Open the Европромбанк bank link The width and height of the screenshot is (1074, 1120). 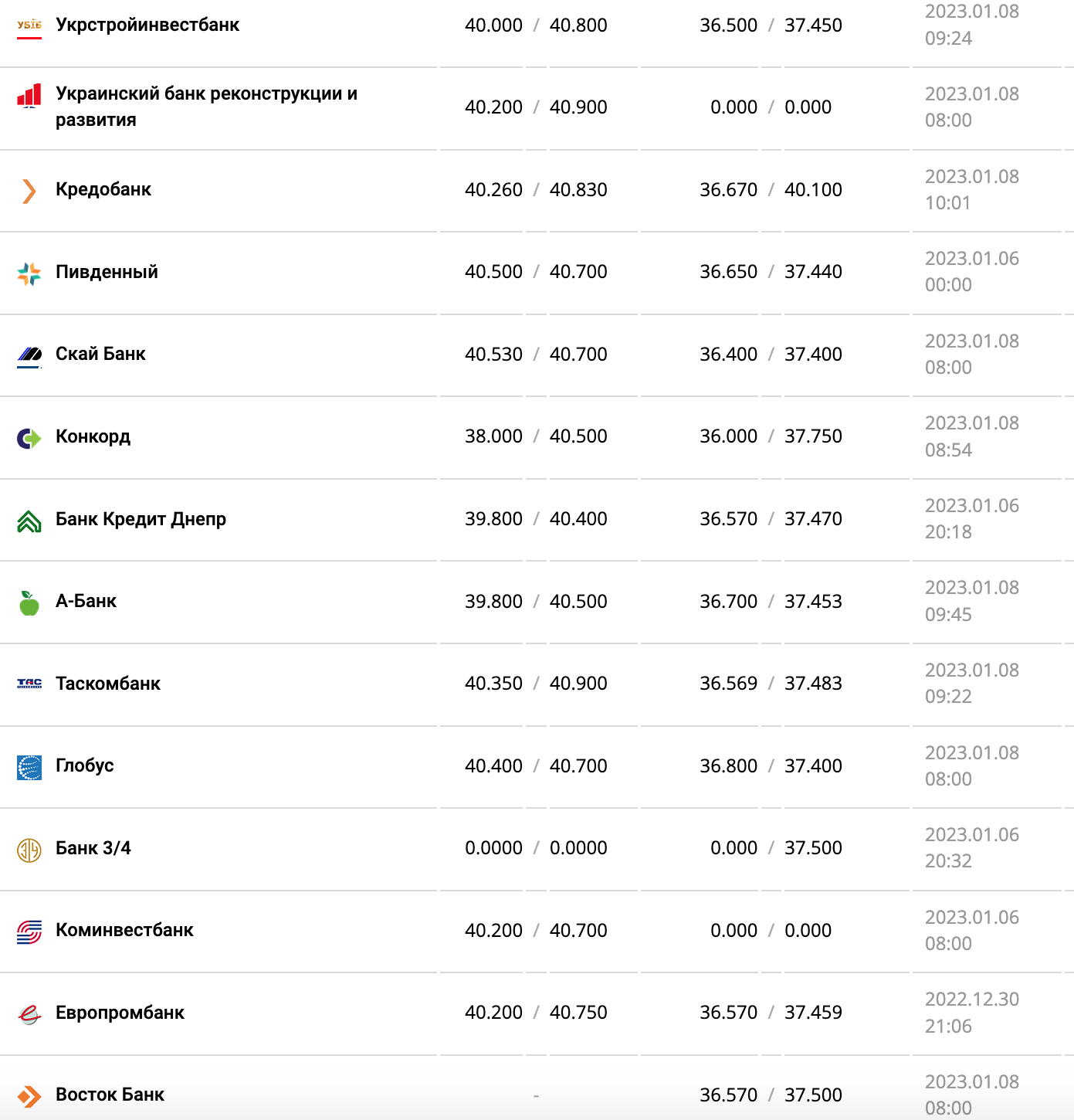click(120, 1013)
